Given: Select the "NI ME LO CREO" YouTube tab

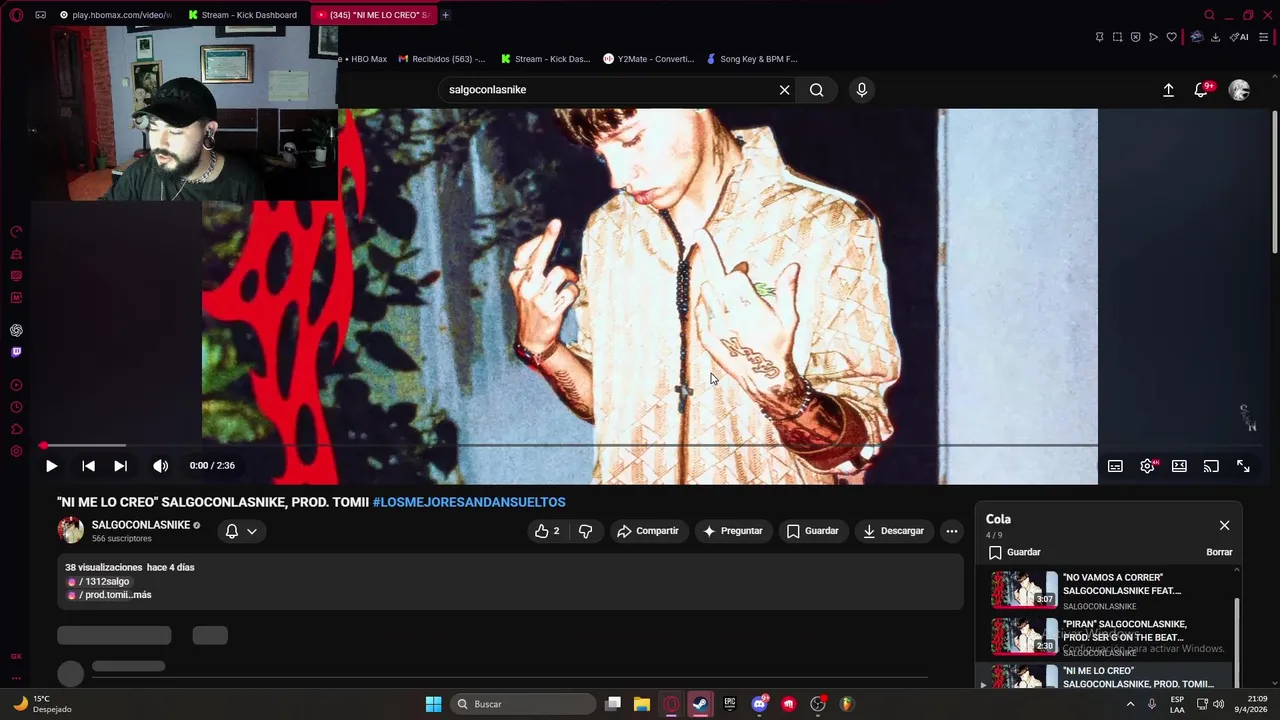Looking at the screenshot, I should click(372, 15).
